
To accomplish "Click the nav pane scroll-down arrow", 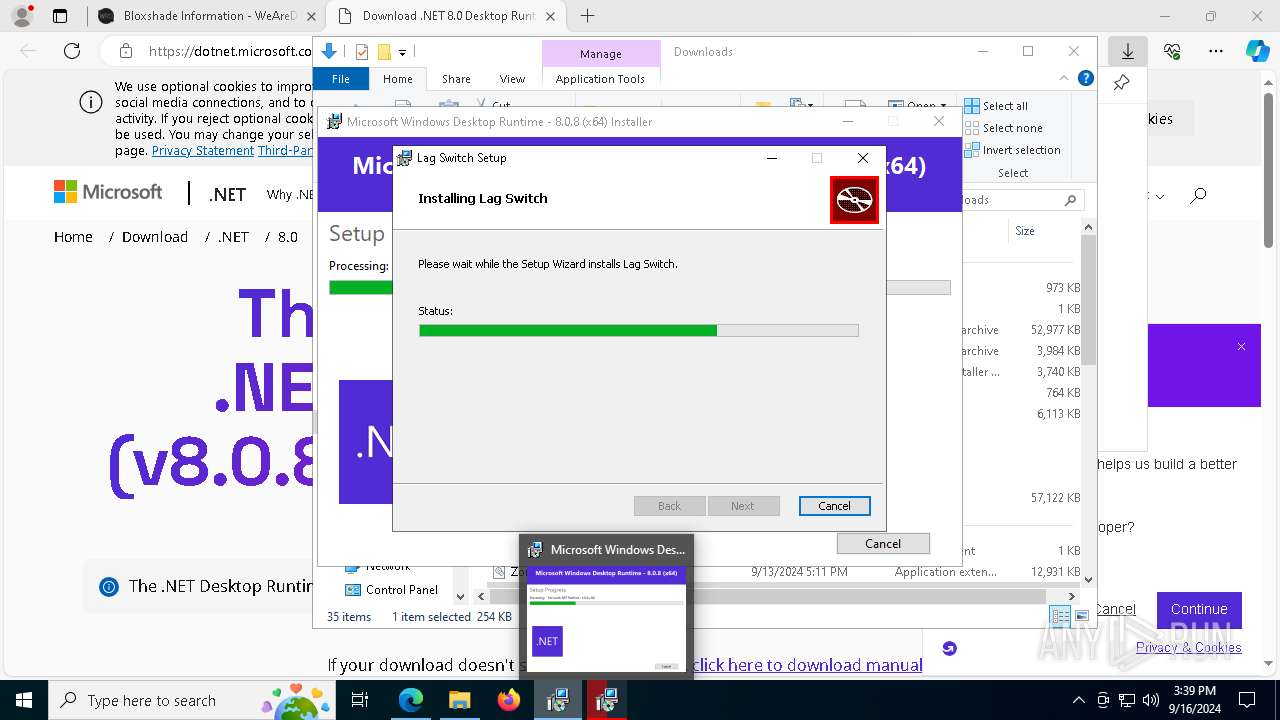I will 460,596.
